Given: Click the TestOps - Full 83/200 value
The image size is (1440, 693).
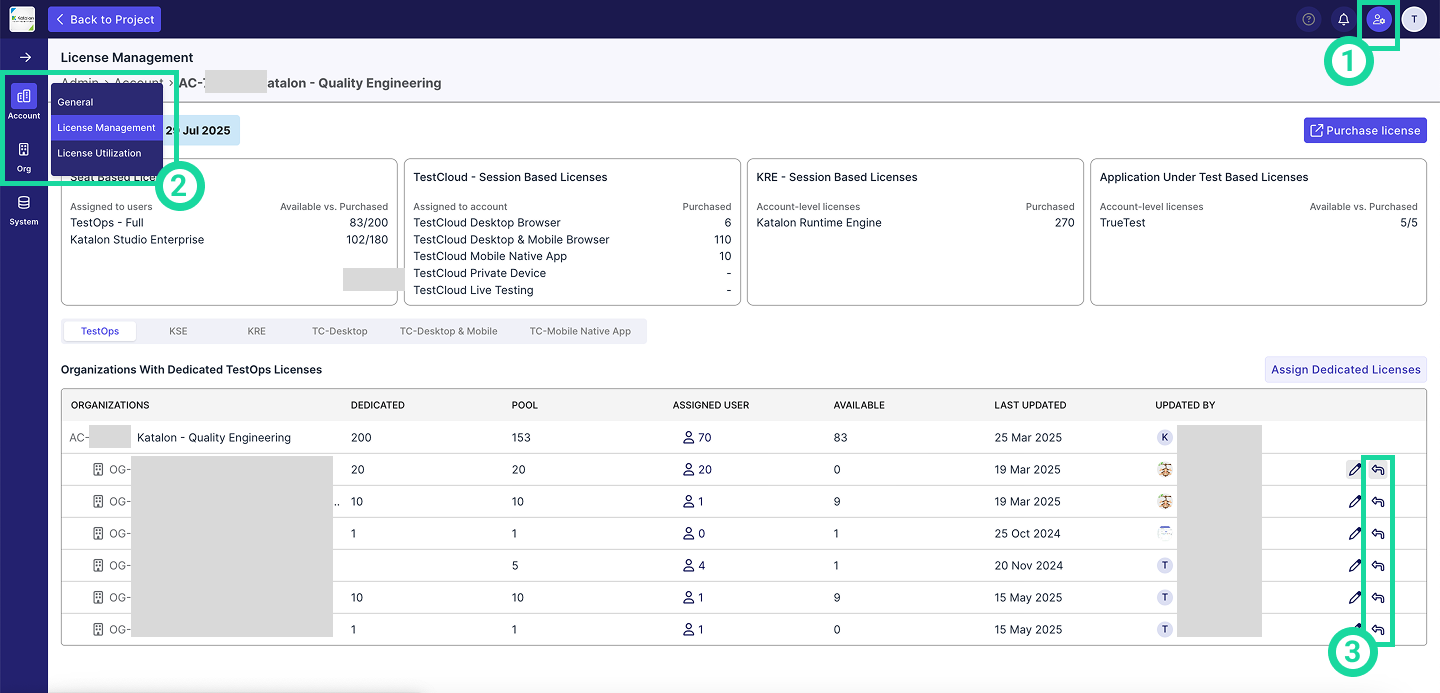Looking at the screenshot, I should click(x=369, y=223).
